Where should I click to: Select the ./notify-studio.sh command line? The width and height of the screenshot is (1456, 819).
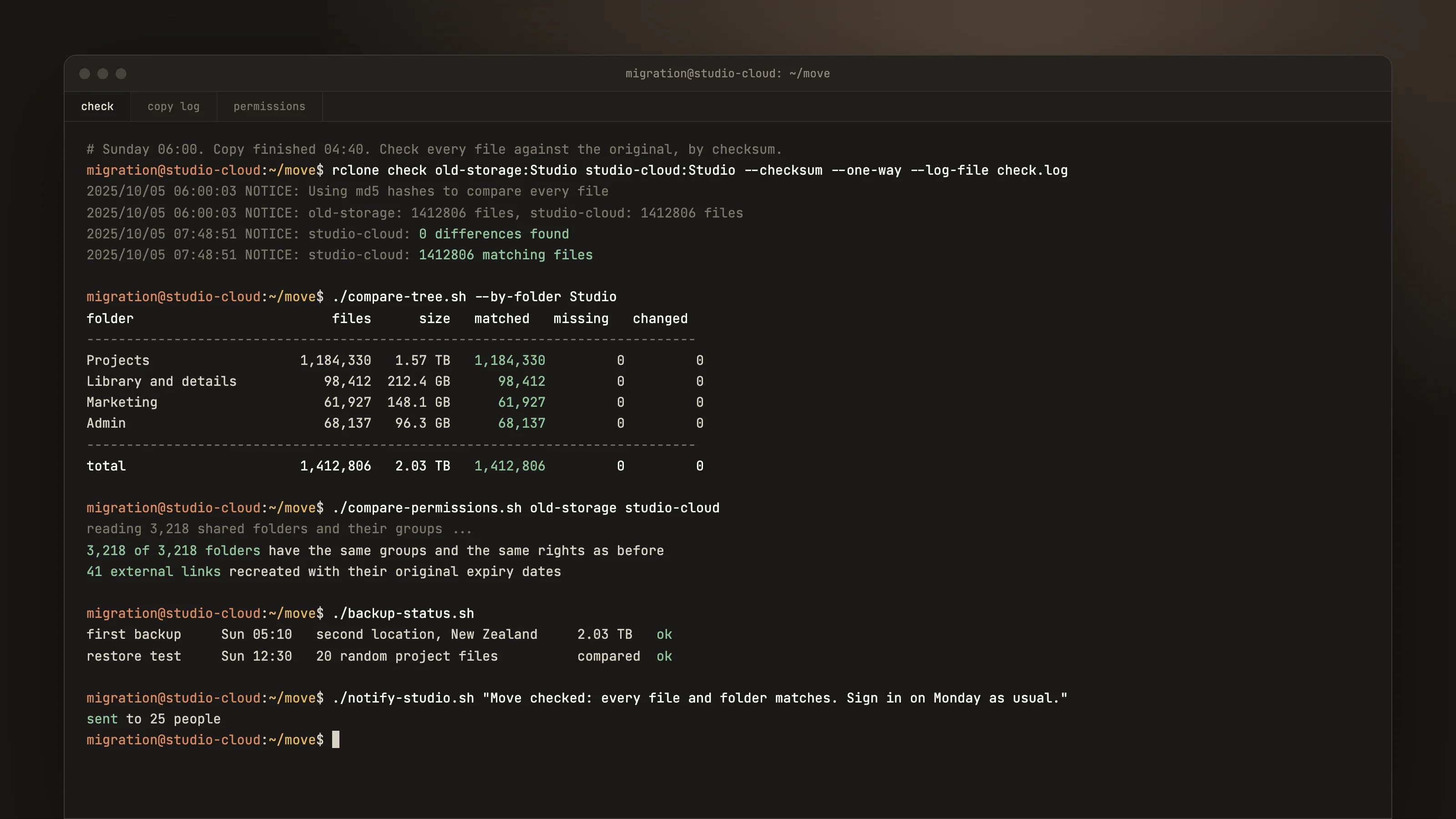[577, 698]
